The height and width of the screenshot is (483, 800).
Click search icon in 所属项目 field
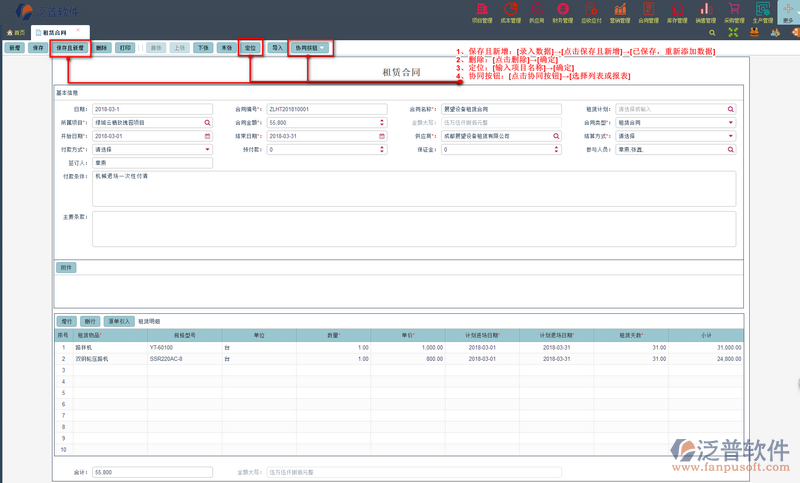point(208,123)
